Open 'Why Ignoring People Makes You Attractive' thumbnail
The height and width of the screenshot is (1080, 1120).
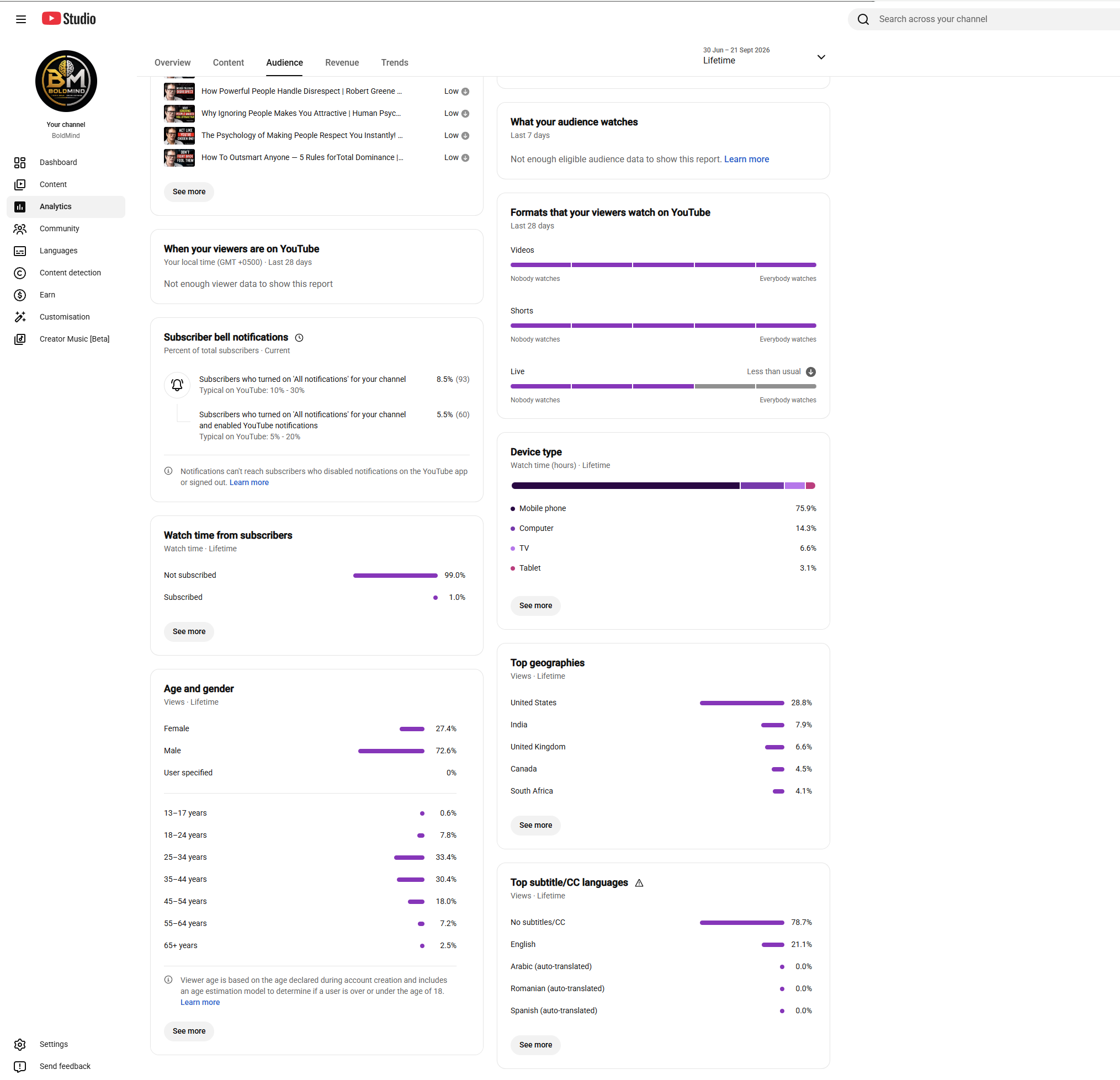[179, 114]
